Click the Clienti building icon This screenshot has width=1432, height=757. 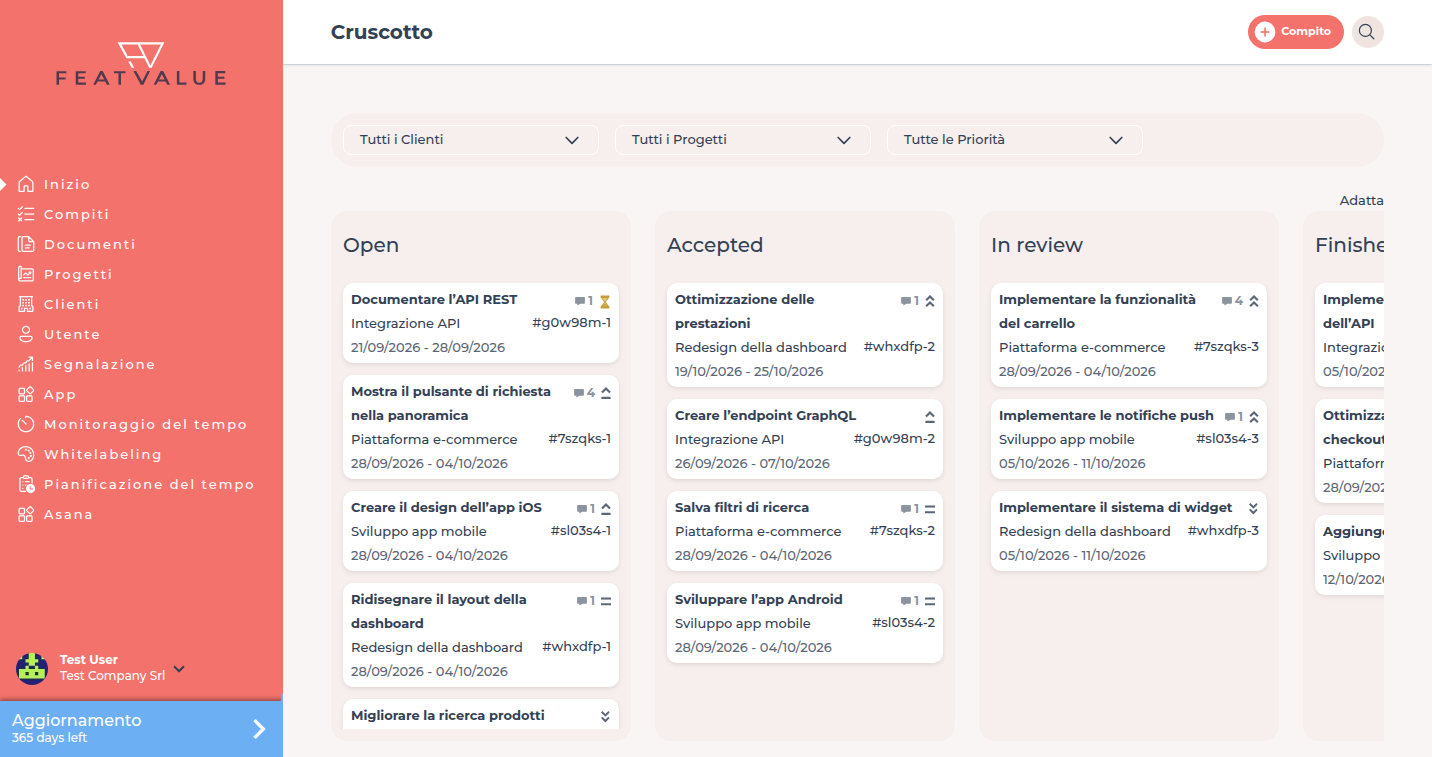point(26,304)
